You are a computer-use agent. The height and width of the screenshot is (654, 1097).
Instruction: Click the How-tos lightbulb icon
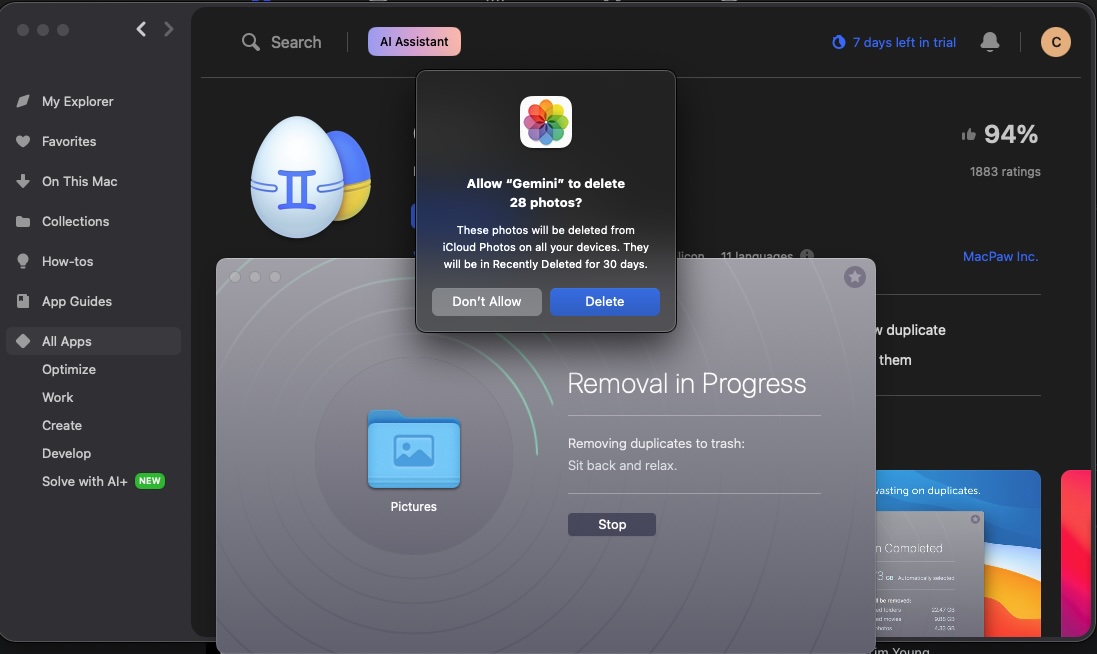coord(23,261)
